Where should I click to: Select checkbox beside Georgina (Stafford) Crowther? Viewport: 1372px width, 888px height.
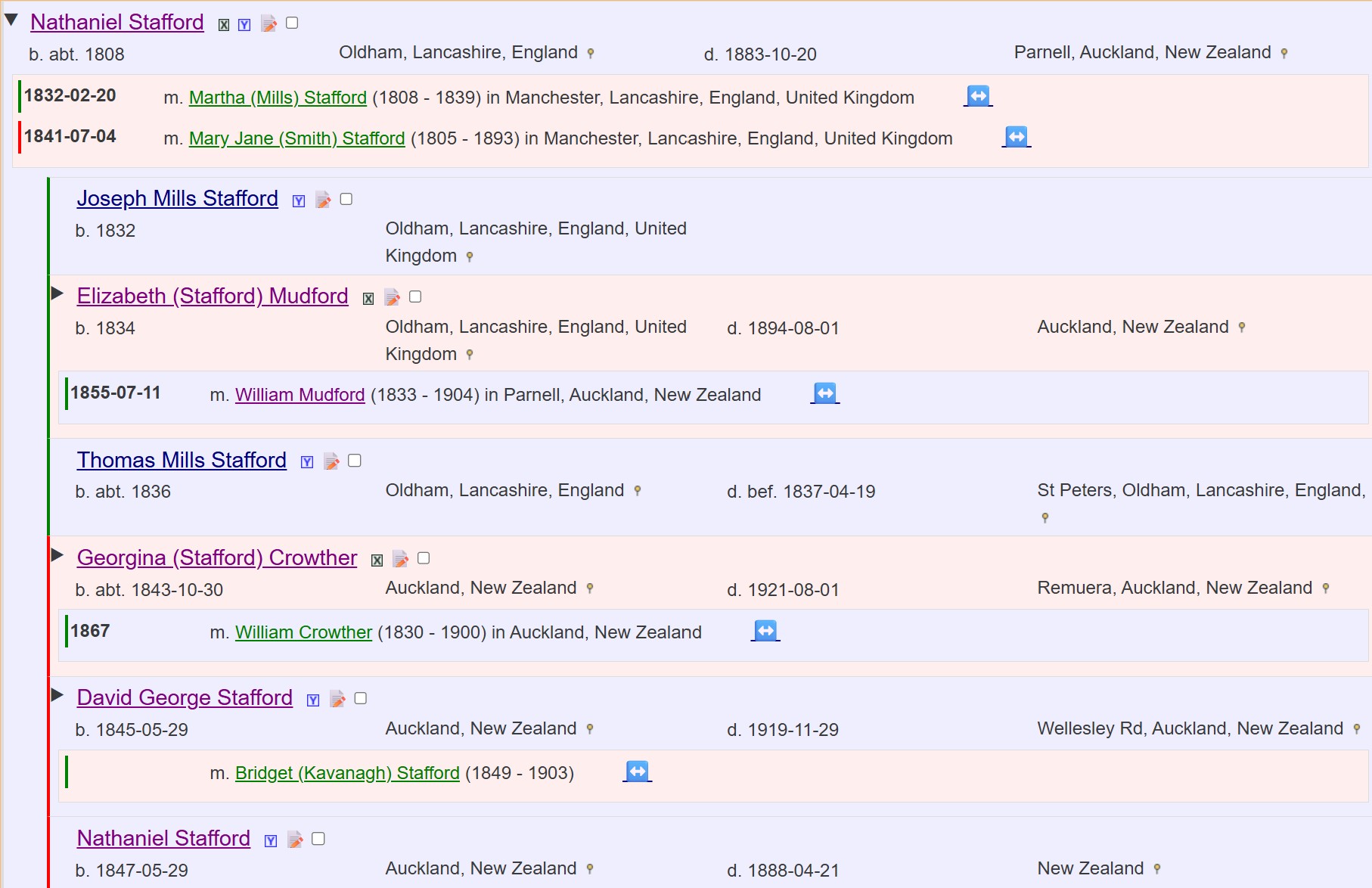(x=424, y=558)
